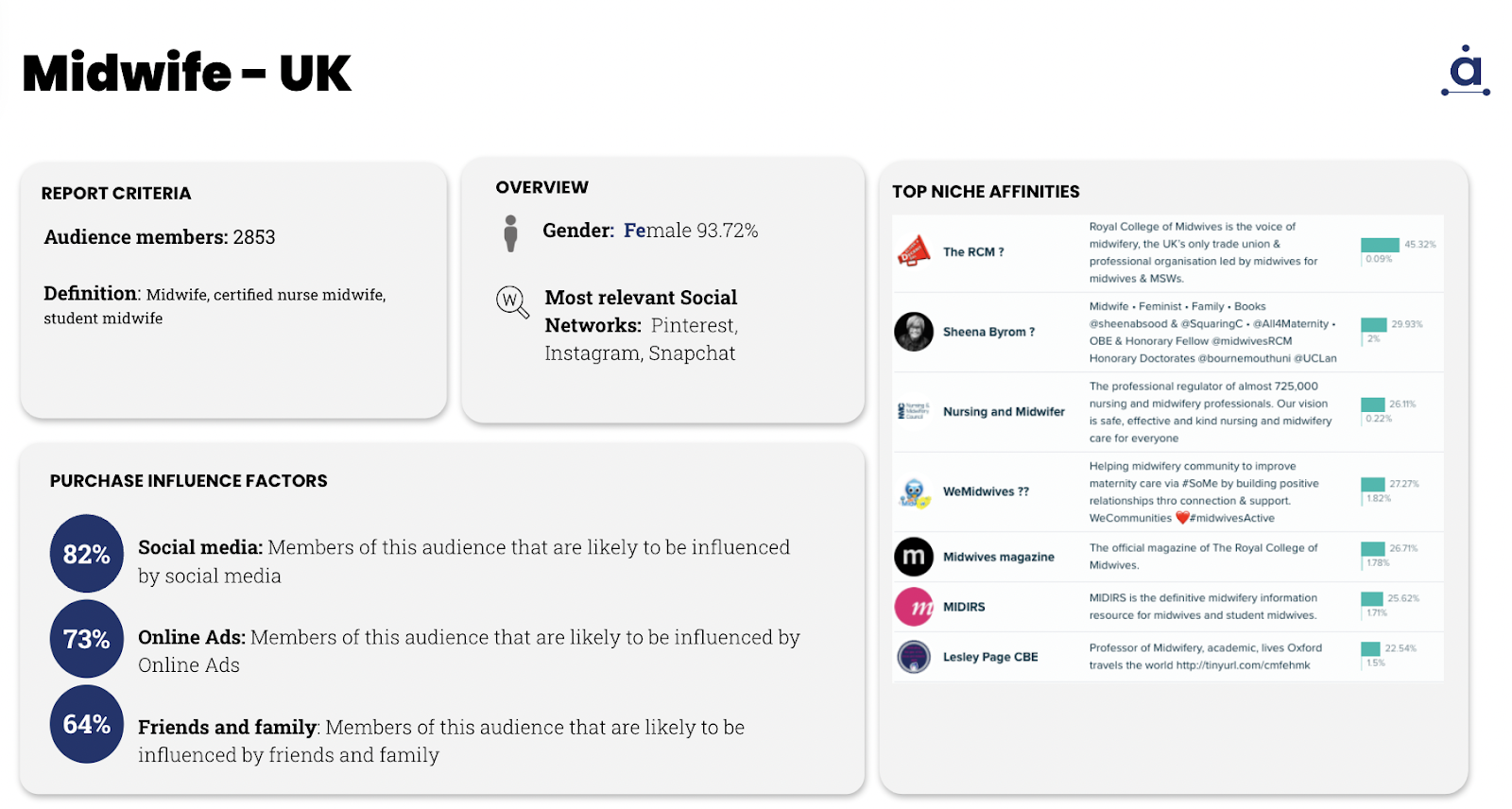
Task: Click the Definition description text
Action: [215, 305]
